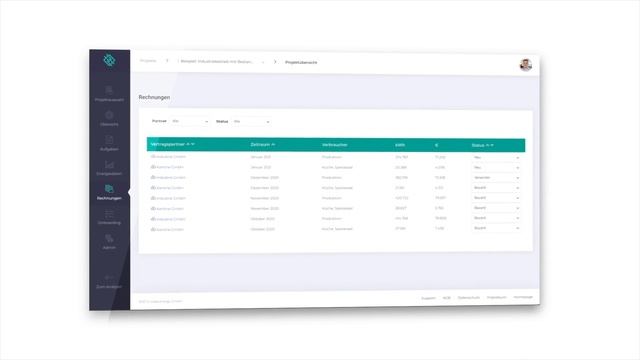640x360 pixels.
Task: Open Admin section in the sidebar
Action: coord(109,242)
